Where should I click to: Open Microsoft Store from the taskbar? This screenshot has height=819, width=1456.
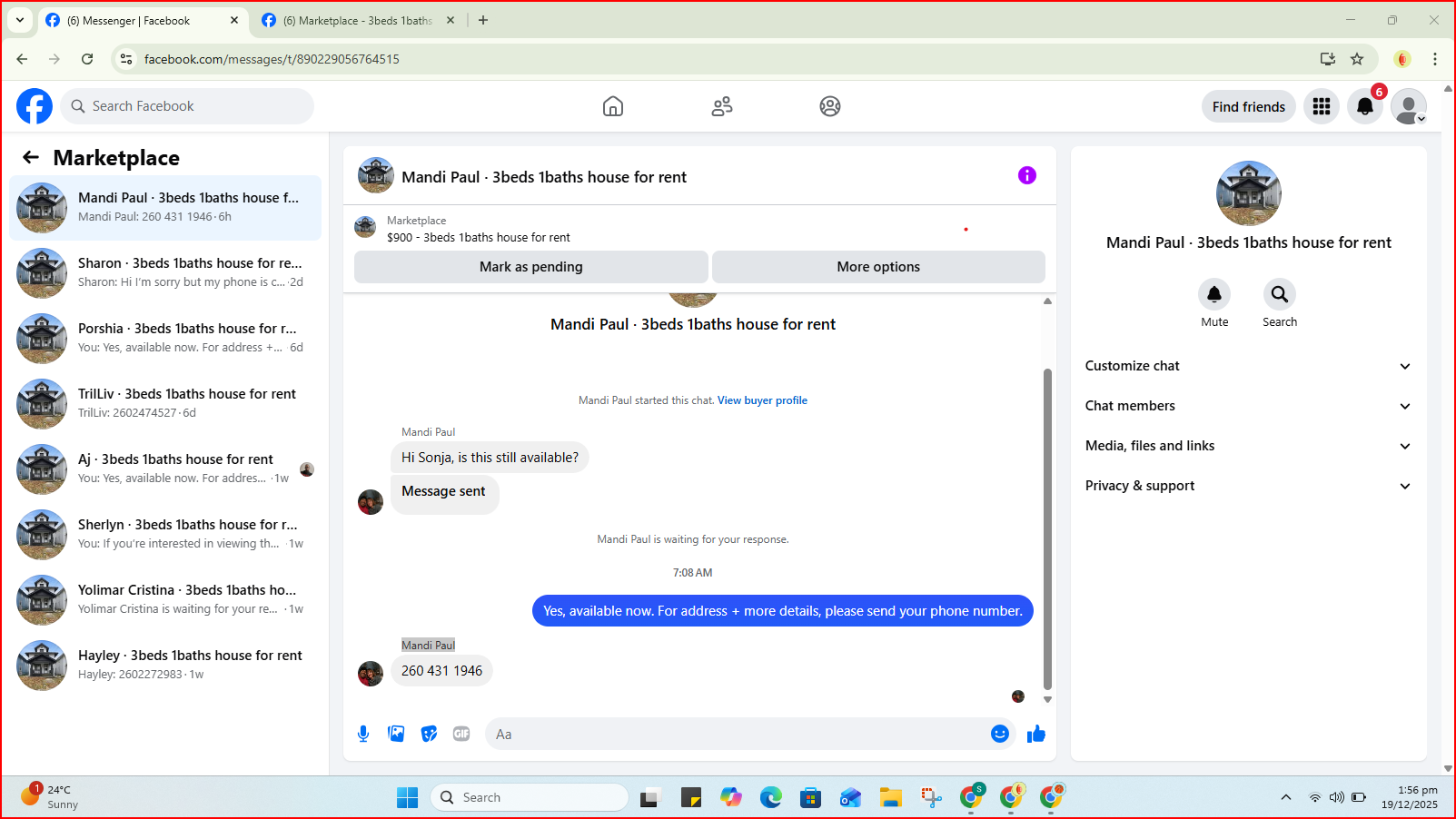point(810,797)
